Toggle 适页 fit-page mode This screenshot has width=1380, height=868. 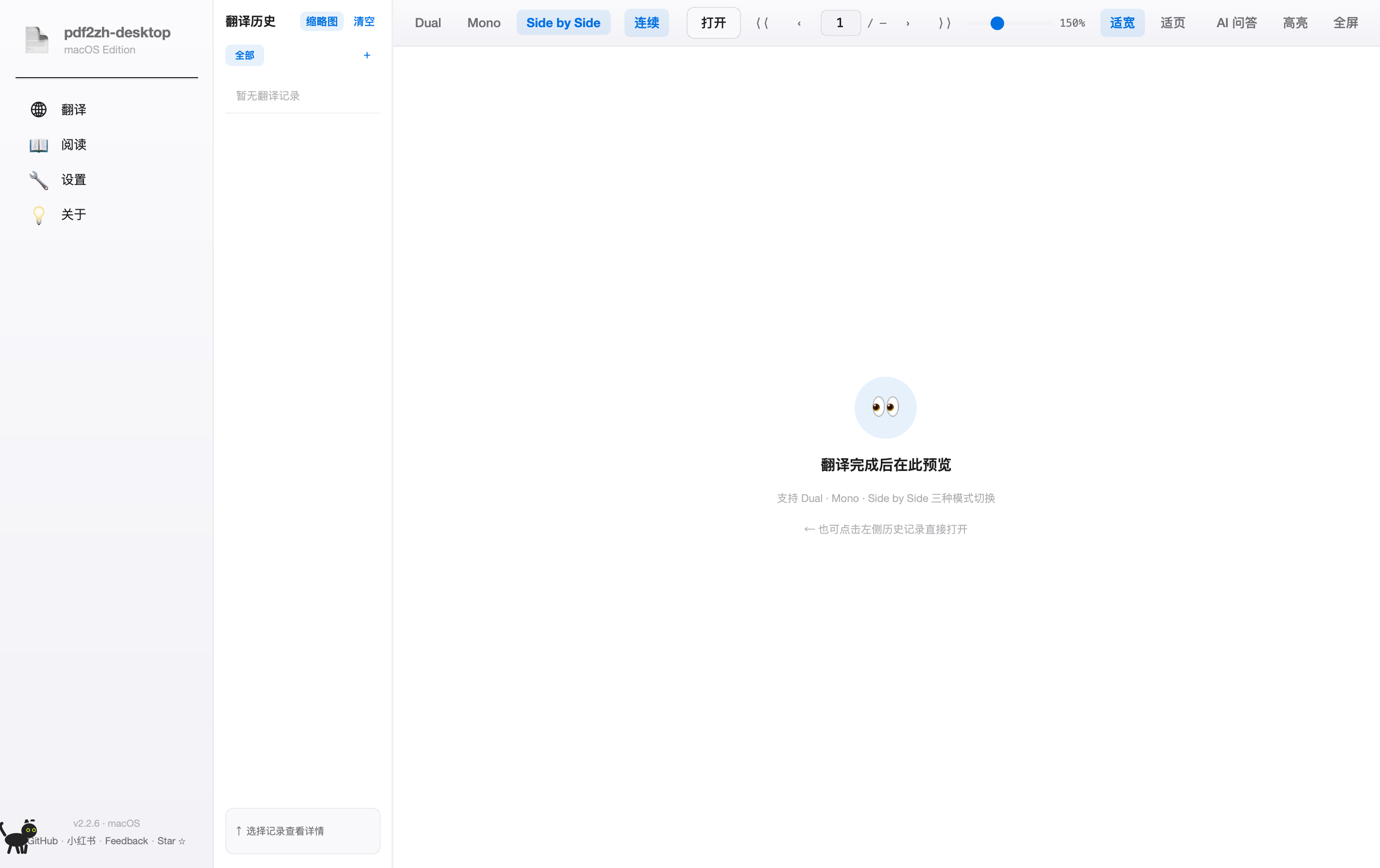click(x=1173, y=23)
